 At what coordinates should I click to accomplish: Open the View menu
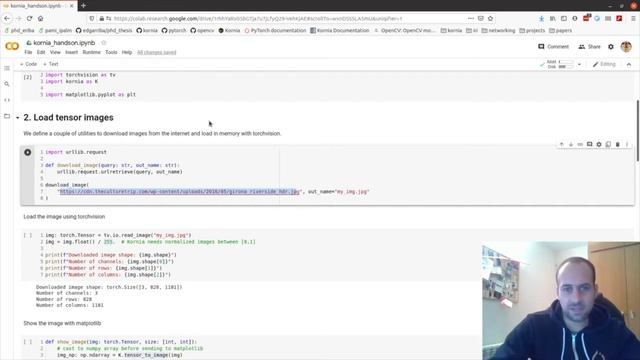point(55,52)
